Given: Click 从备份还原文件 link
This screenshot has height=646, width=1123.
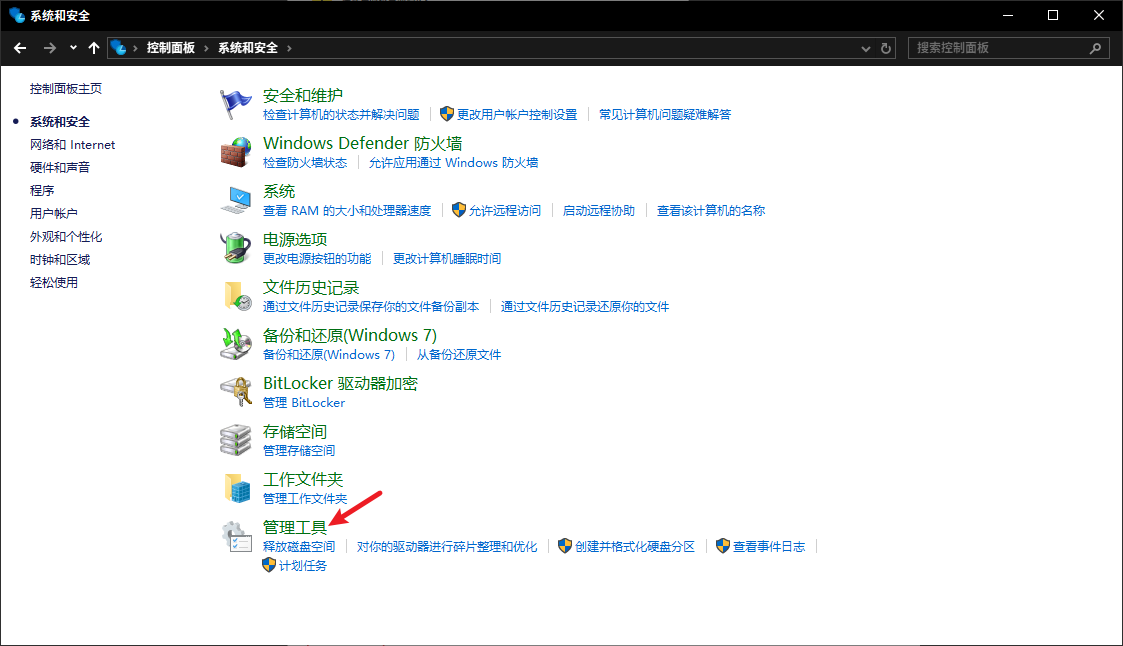Looking at the screenshot, I should (459, 355).
